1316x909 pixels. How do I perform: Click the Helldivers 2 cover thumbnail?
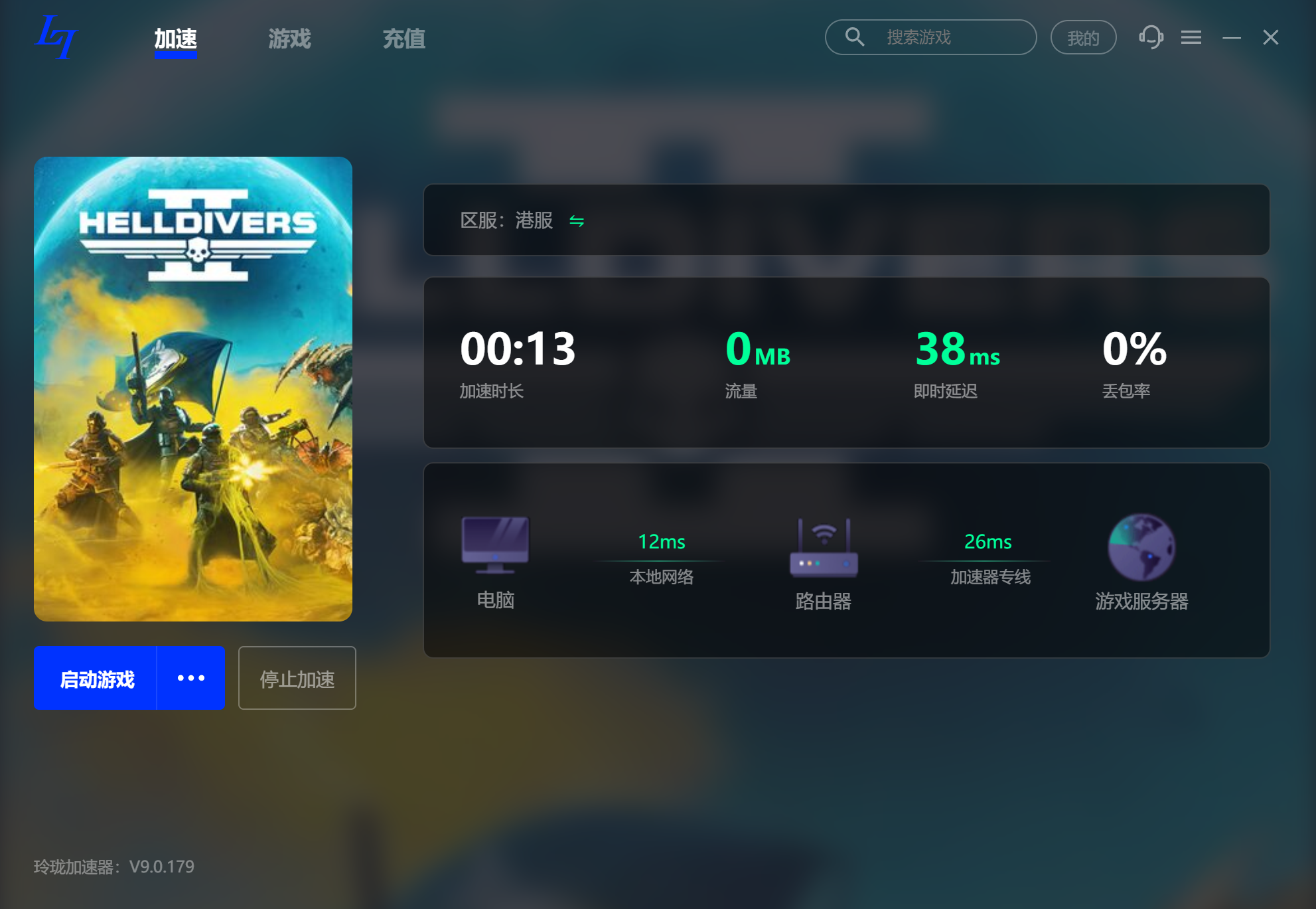(x=193, y=389)
